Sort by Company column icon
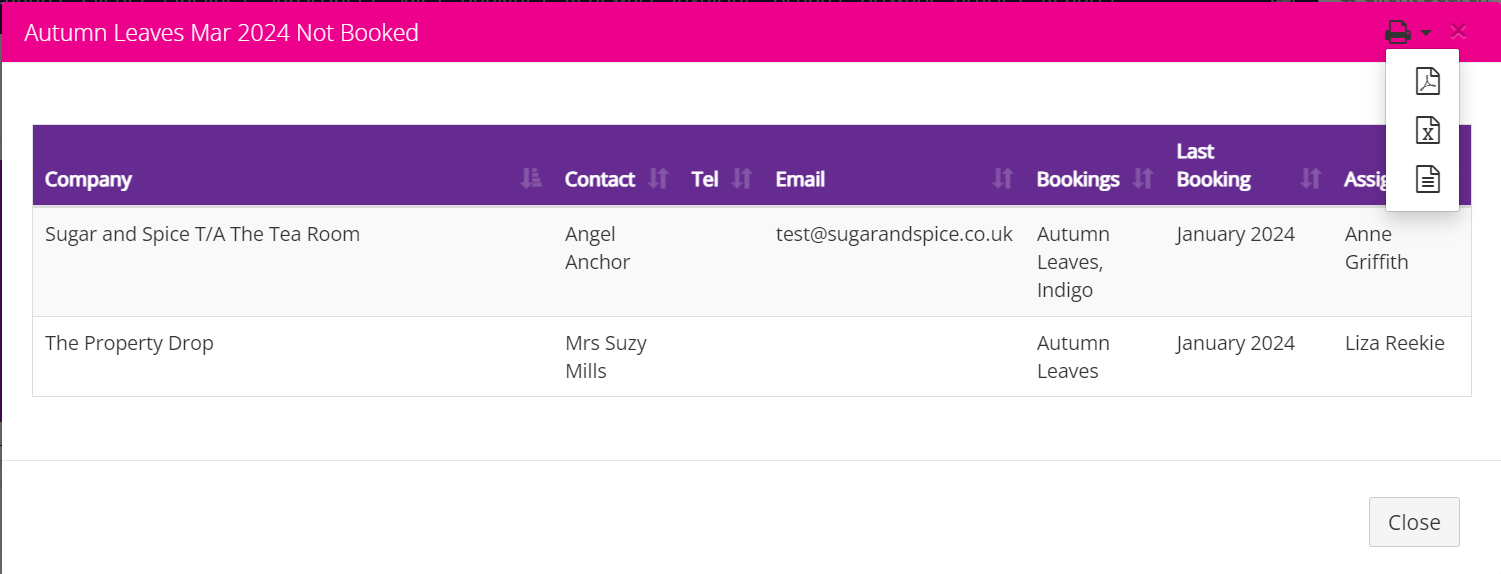The height and width of the screenshot is (574, 1501). (x=531, y=178)
